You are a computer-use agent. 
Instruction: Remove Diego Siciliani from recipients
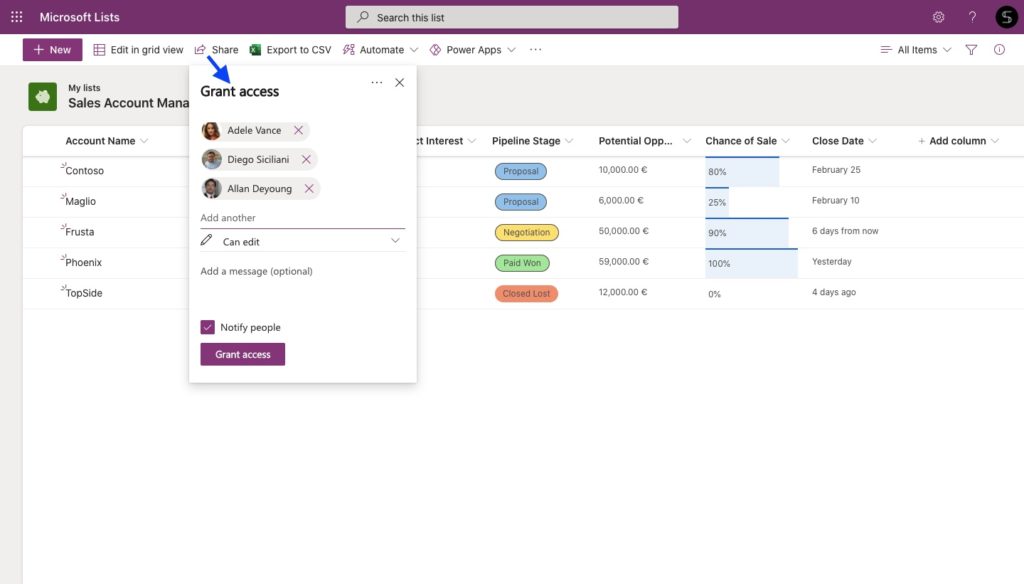(x=306, y=159)
